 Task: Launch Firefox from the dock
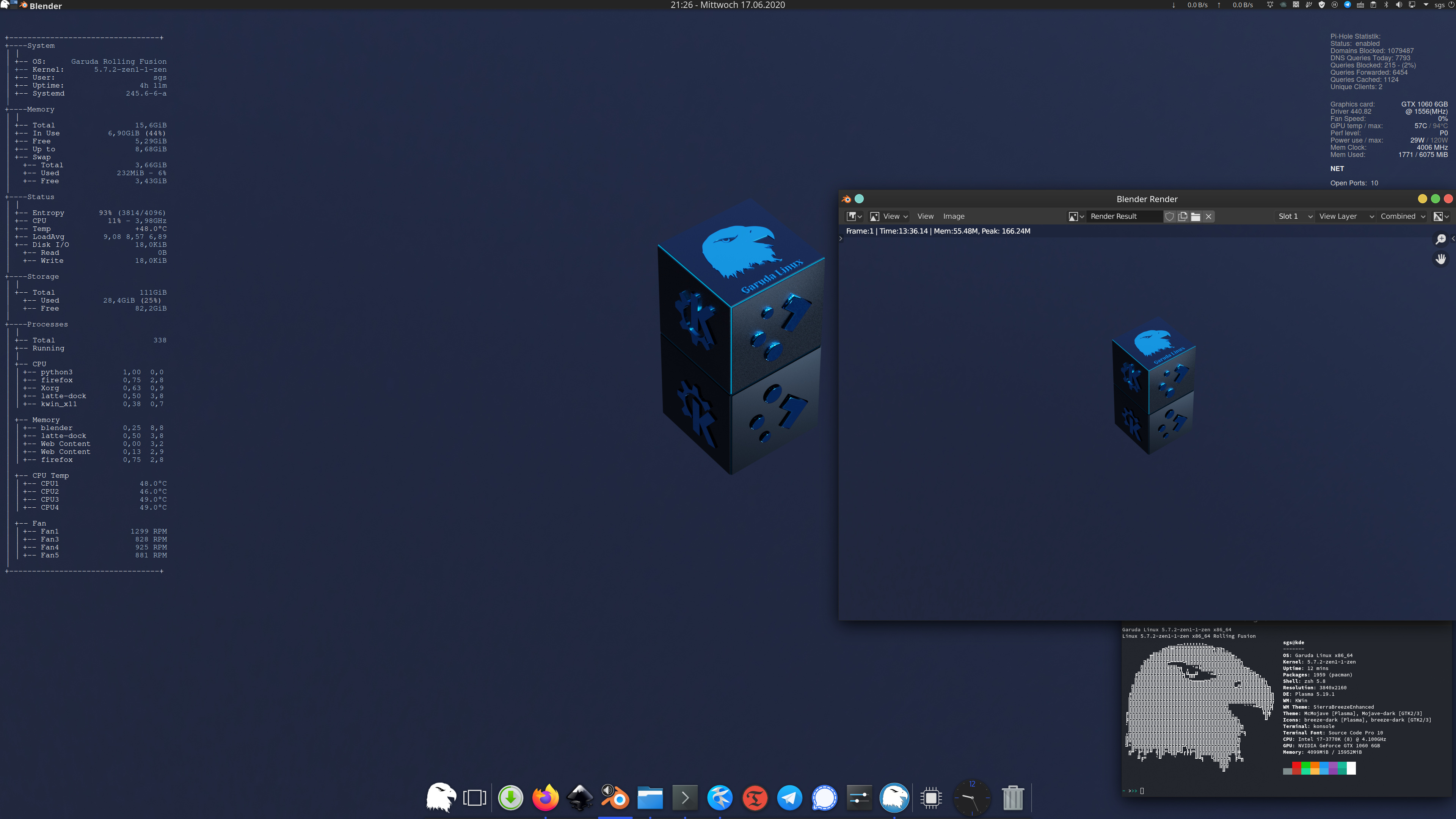[546, 797]
